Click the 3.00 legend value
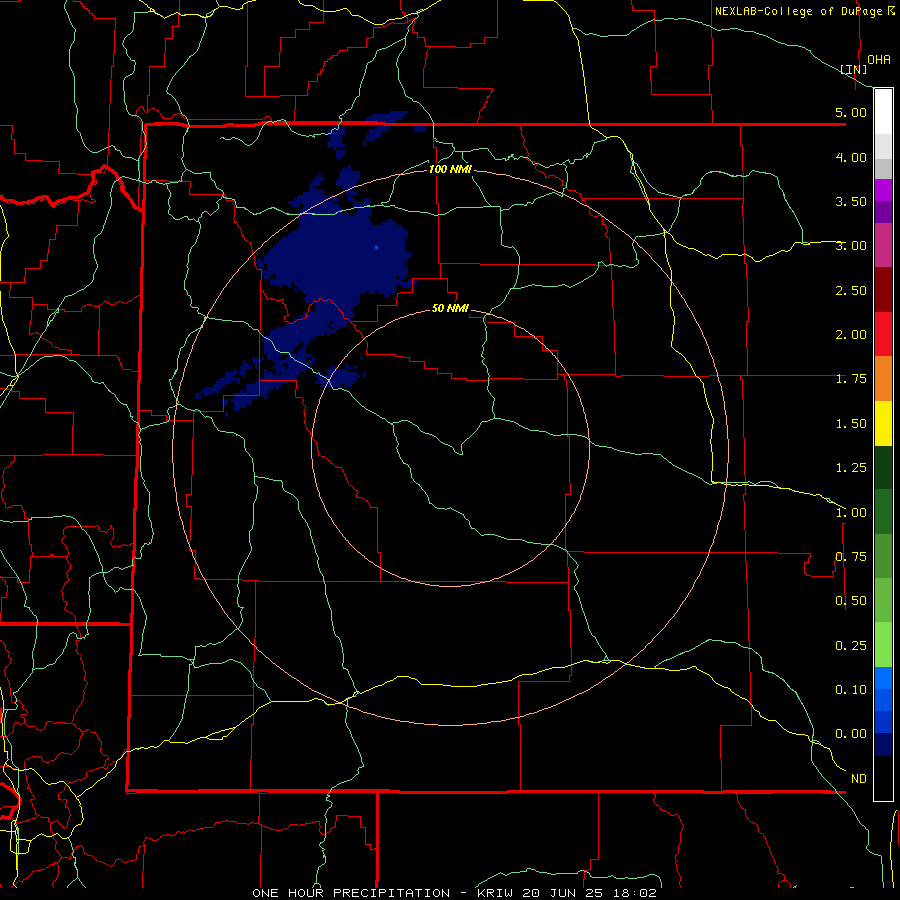The width and height of the screenshot is (900, 900). 851,246
